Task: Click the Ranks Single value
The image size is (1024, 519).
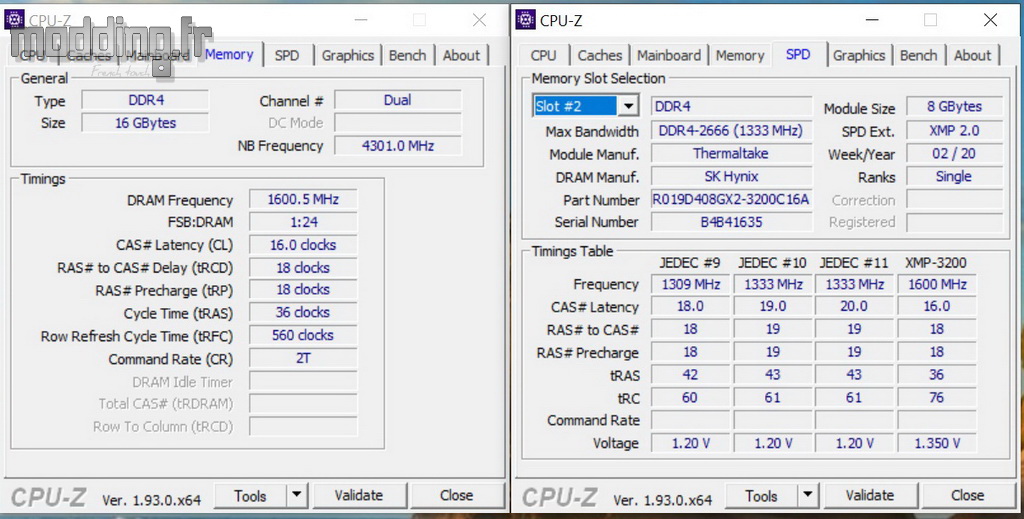Action: point(955,176)
